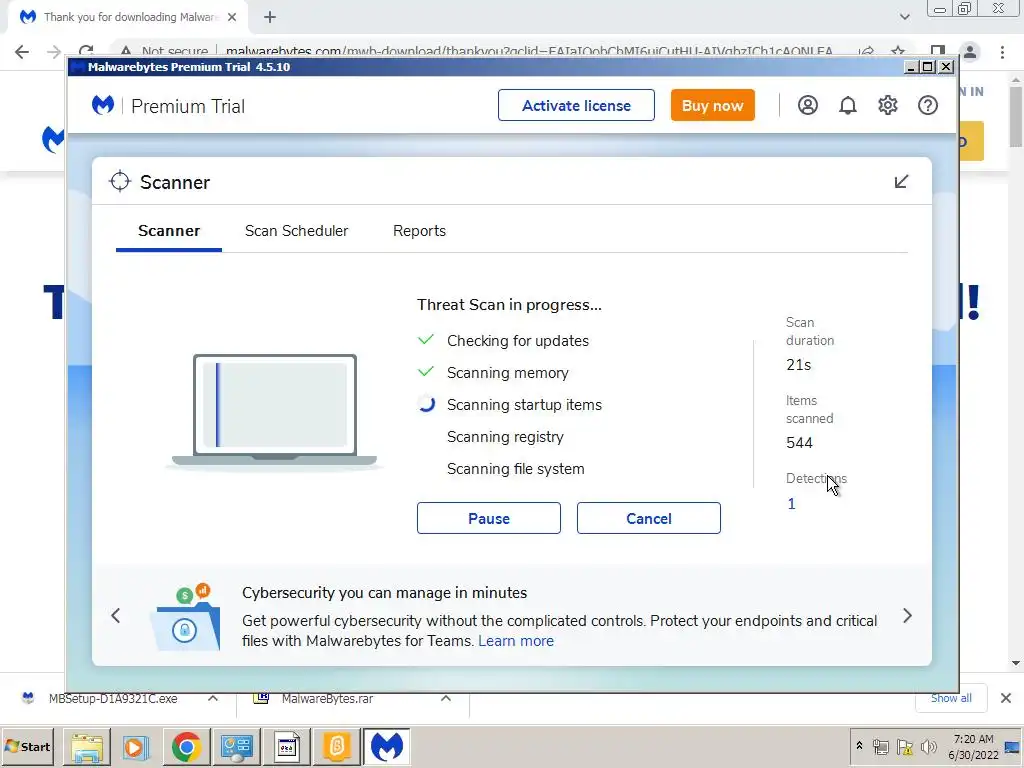The width and height of the screenshot is (1024, 768).
Task: Click the Scanner crosshair icon
Action: click(x=120, y=182)
